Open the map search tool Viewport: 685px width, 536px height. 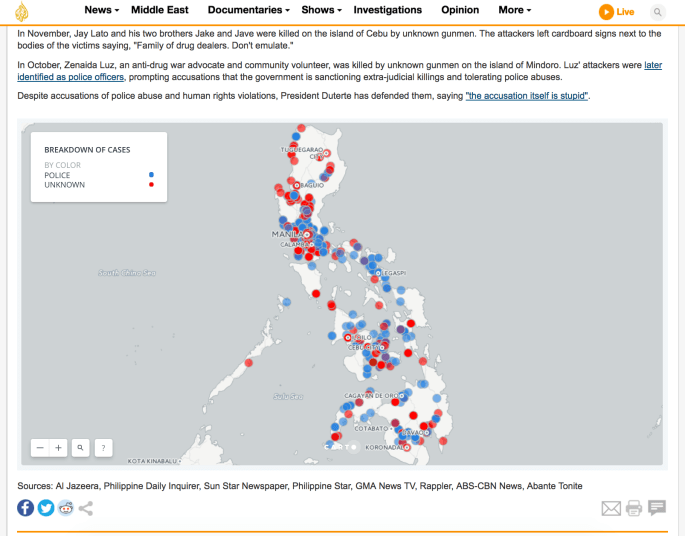pyautogui.click(x=81, y=448)
